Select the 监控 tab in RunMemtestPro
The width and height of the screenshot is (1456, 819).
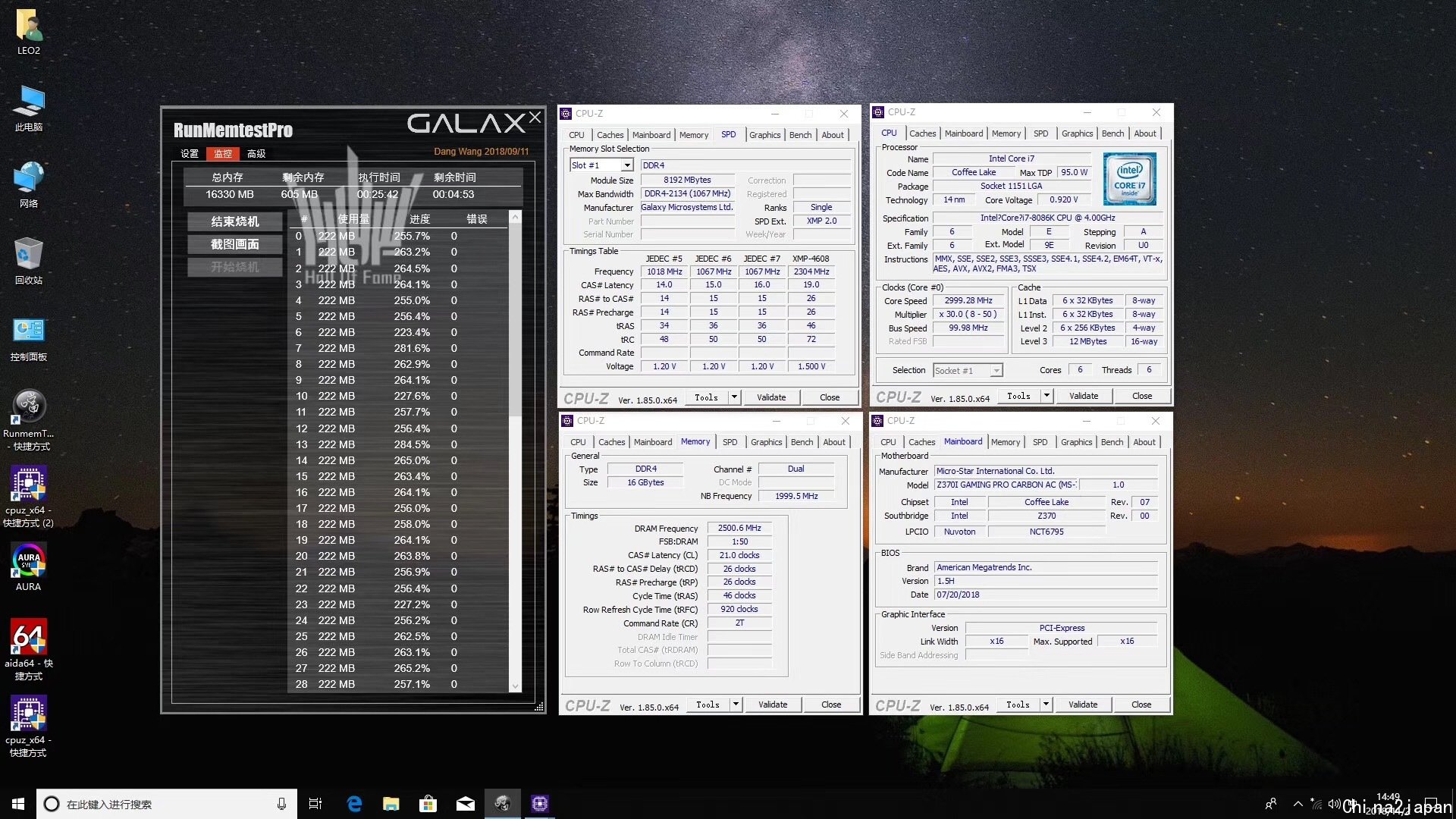(x=223, y=154)
